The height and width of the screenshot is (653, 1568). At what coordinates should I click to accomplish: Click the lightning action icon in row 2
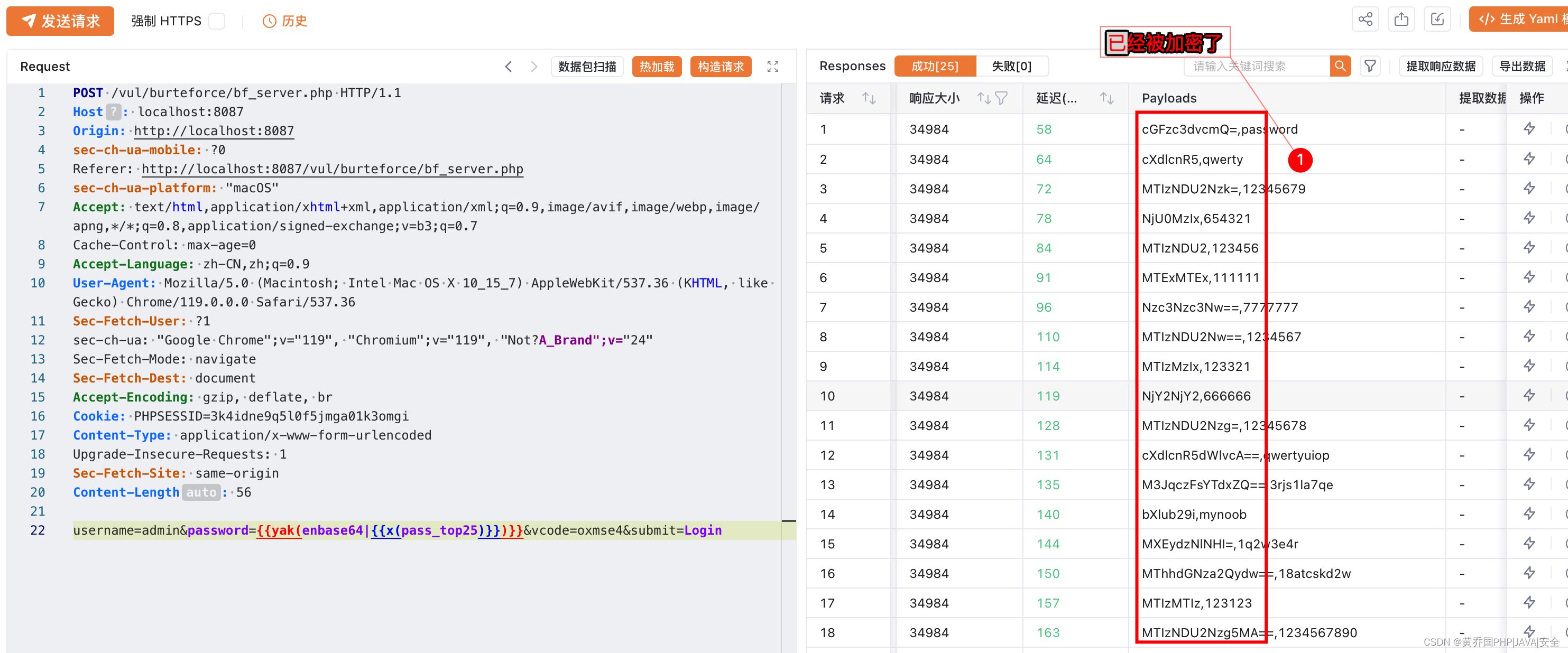pos(1529,159)
